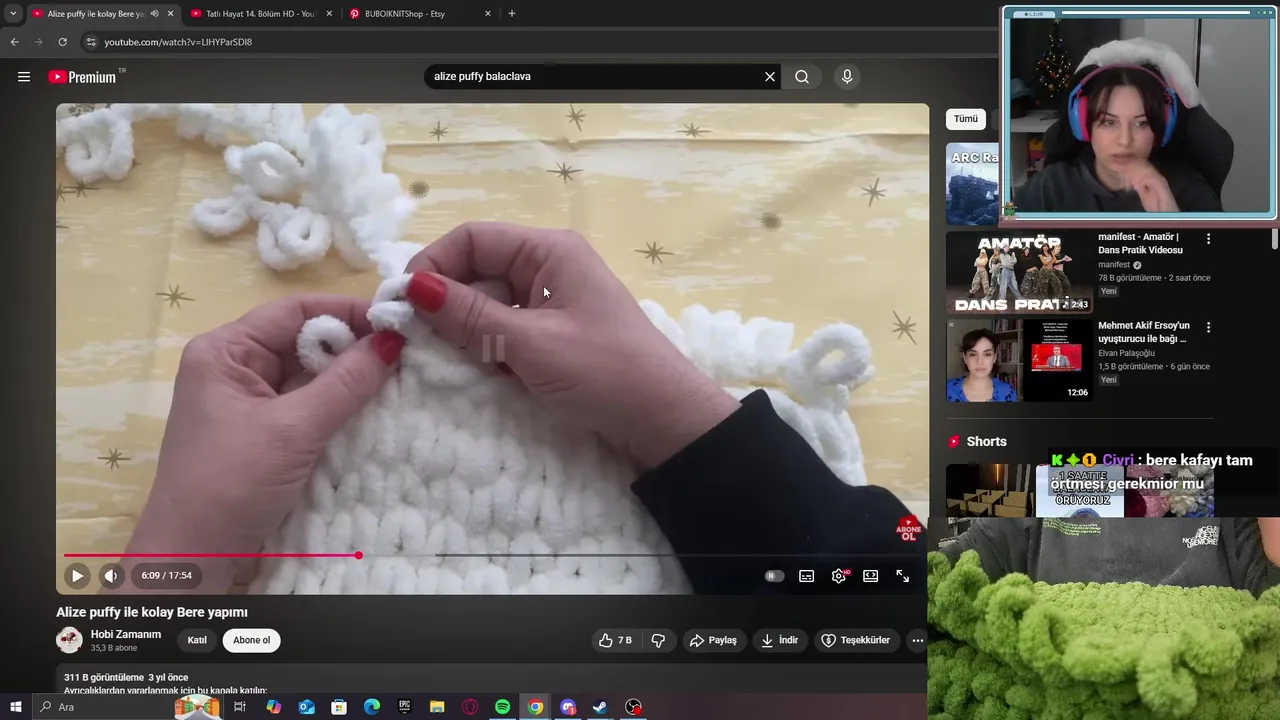Open Outlook from taskbar
This screenshot has height=720, width=1280.
[307, 707]
